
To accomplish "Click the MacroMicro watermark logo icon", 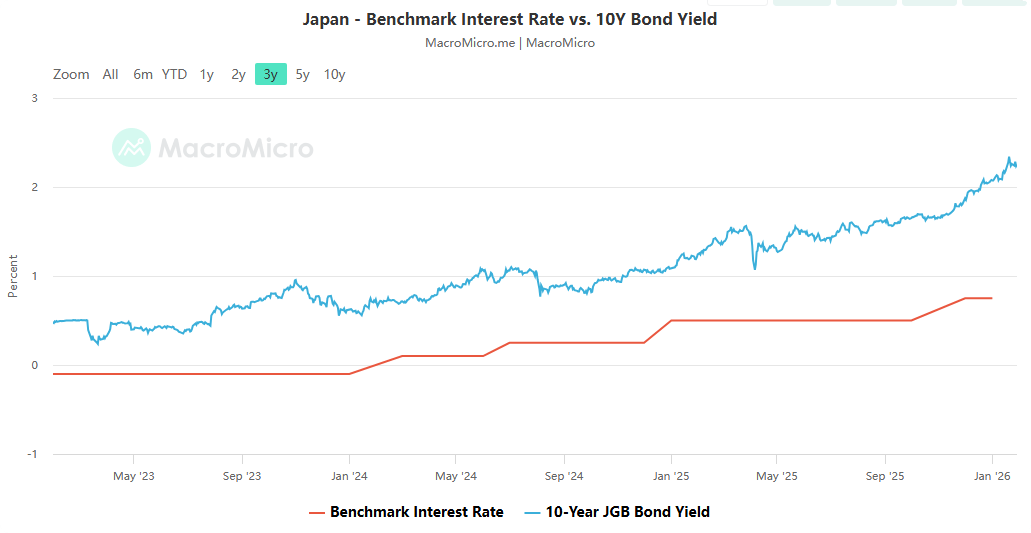I will [131, 148].
